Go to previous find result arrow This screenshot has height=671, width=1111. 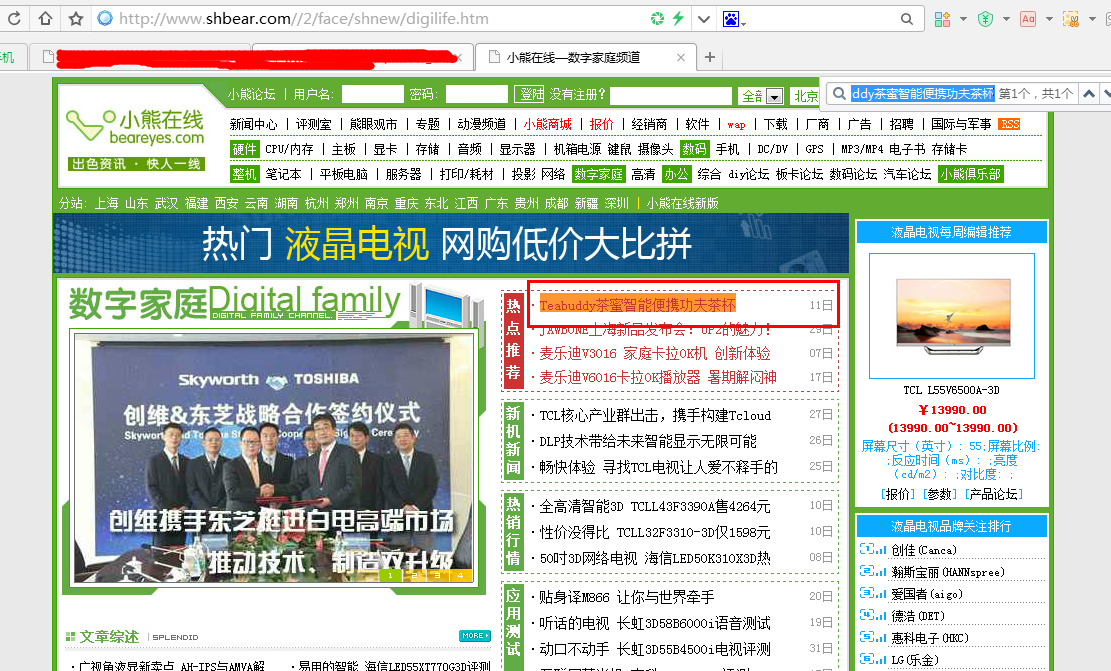click(x=1089, y=94)
